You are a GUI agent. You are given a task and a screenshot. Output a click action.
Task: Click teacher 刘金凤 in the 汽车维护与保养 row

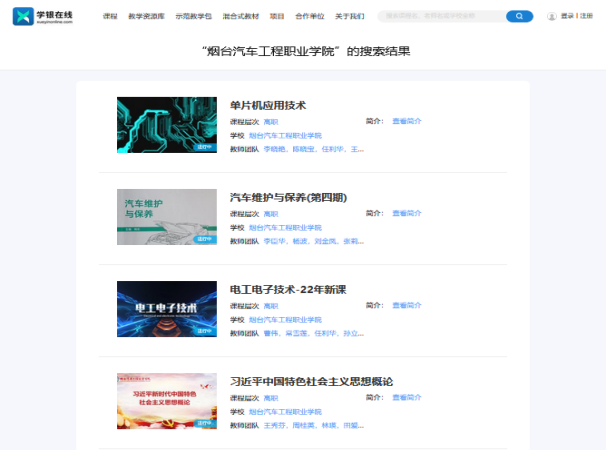click(325, 241)
